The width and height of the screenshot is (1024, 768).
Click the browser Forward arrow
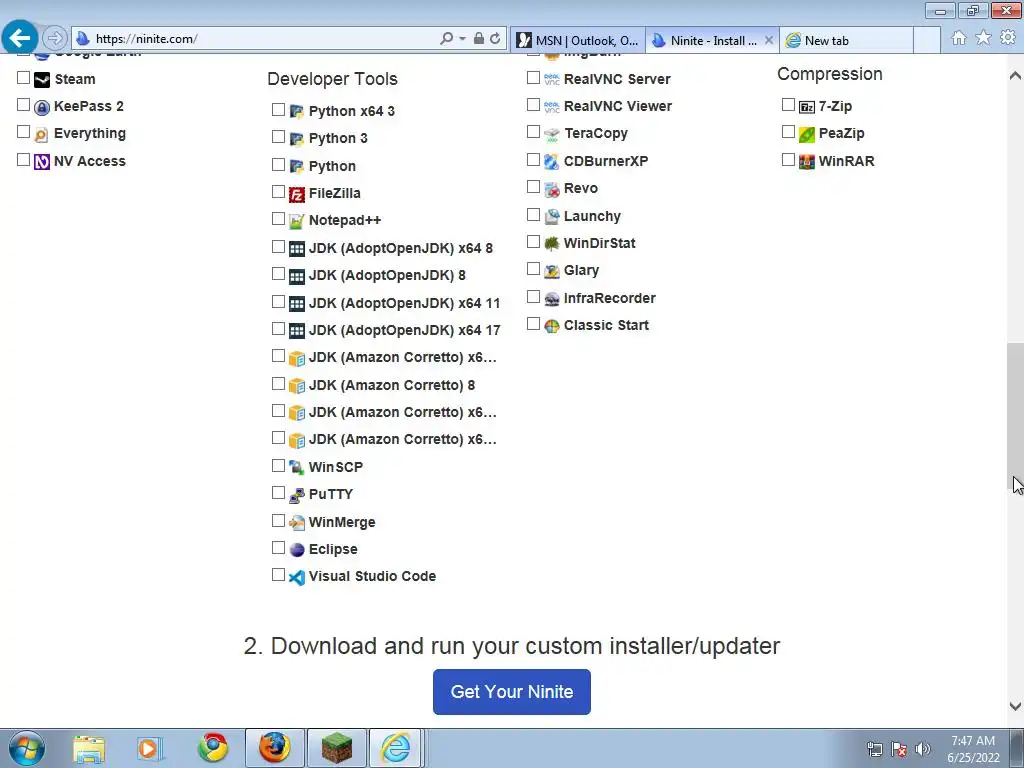pyautogui.click(x=55, y=39)
